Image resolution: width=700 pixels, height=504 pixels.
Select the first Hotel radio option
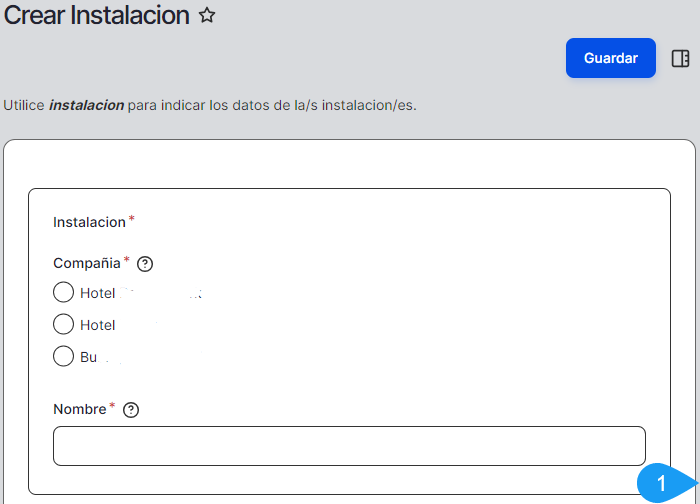[x=63, y=293]
